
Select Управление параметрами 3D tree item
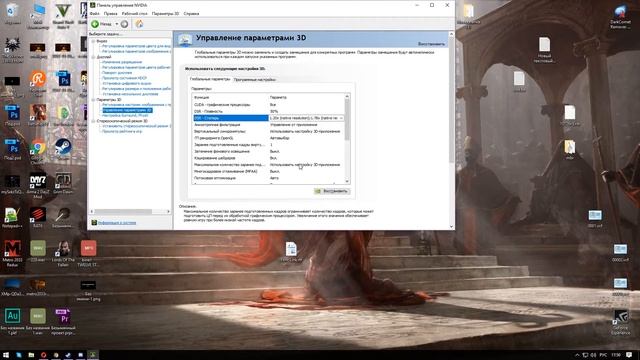click(x=127, y=110)
